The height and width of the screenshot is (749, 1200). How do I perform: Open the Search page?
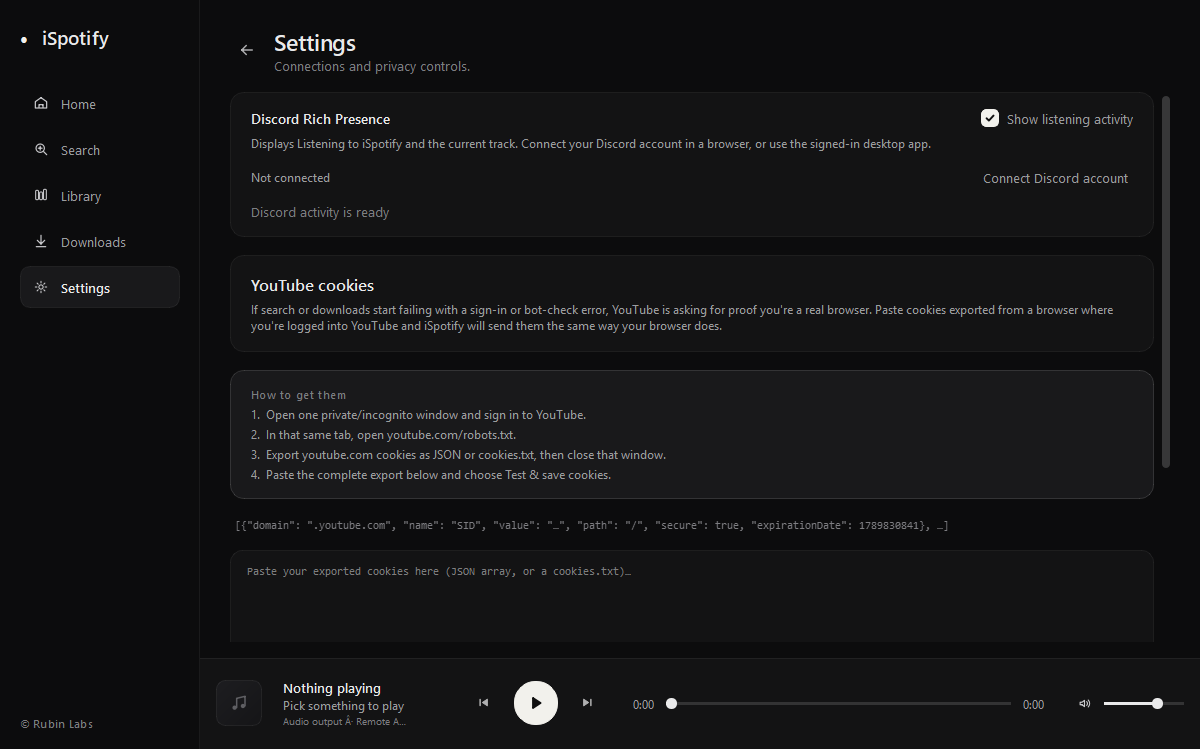click(100, 150)
